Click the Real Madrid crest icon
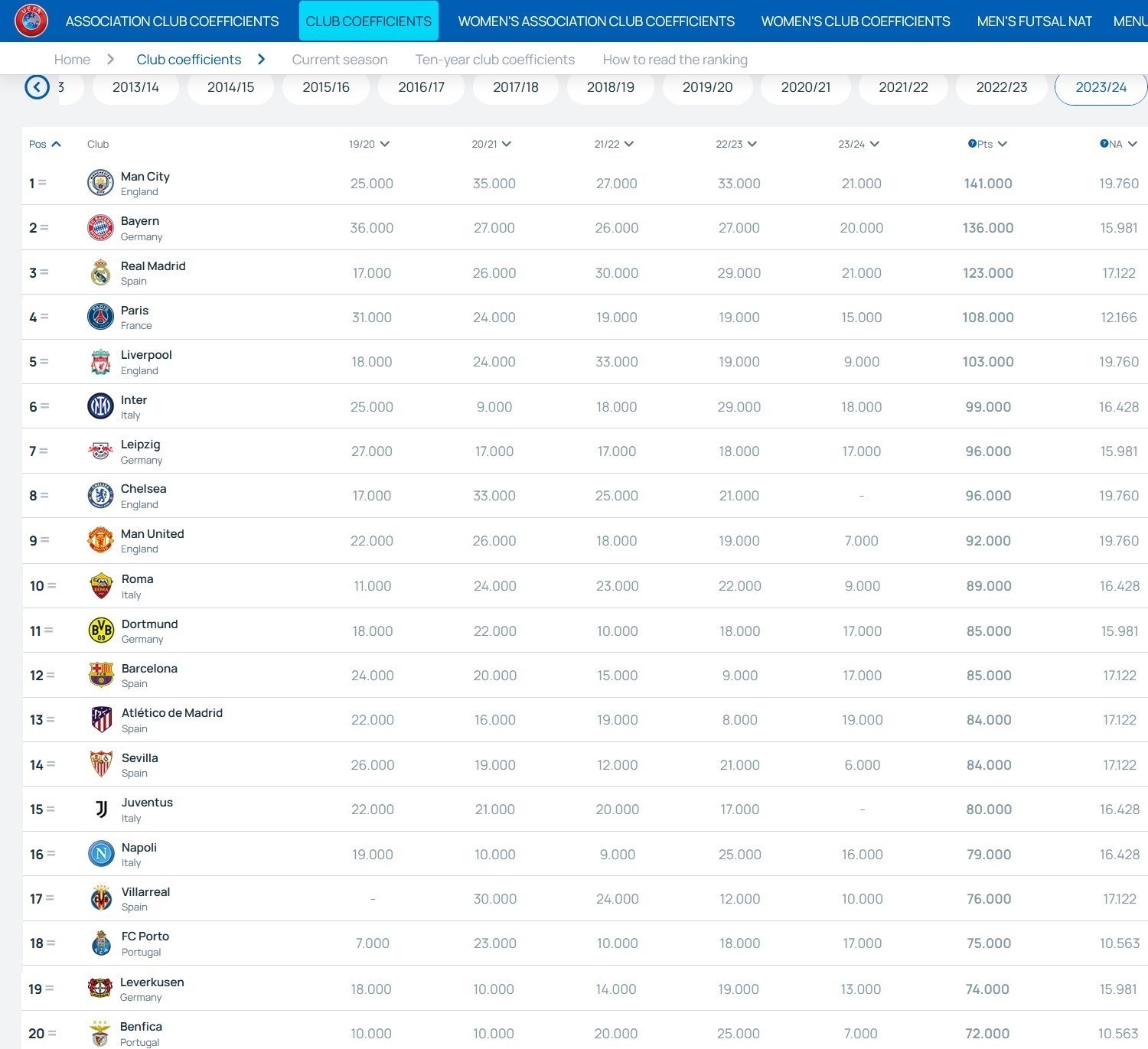1148x1049 pixels. point(100,272)
